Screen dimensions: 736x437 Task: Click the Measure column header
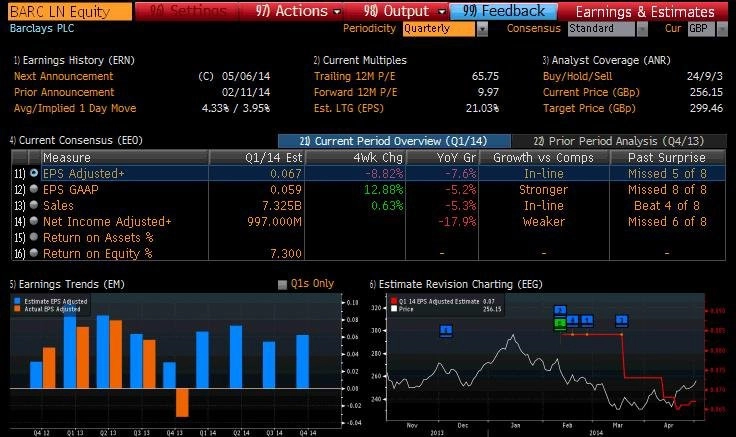point(125,157)
